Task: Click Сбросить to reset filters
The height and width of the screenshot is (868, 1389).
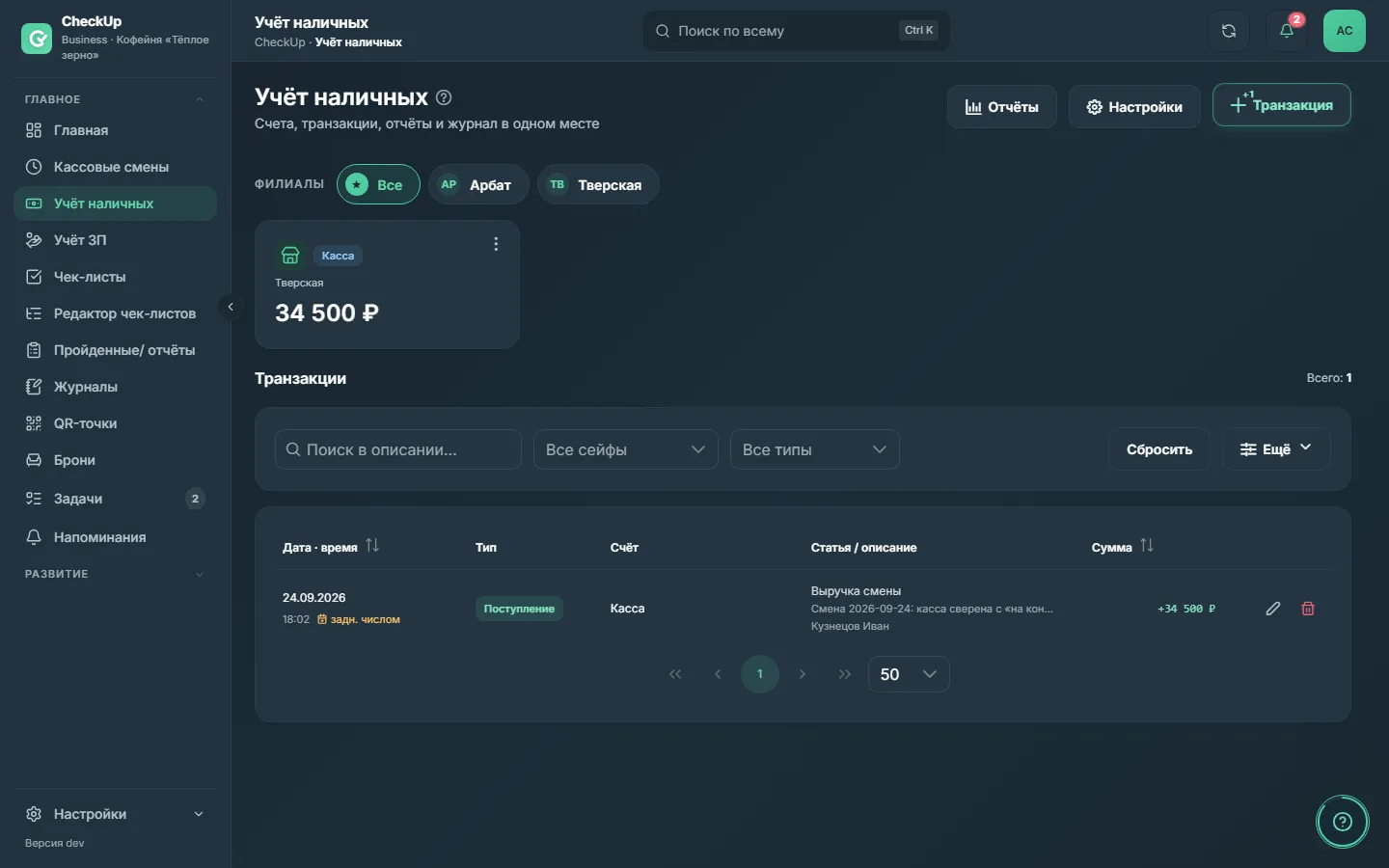Action: tap(1159, 449)
